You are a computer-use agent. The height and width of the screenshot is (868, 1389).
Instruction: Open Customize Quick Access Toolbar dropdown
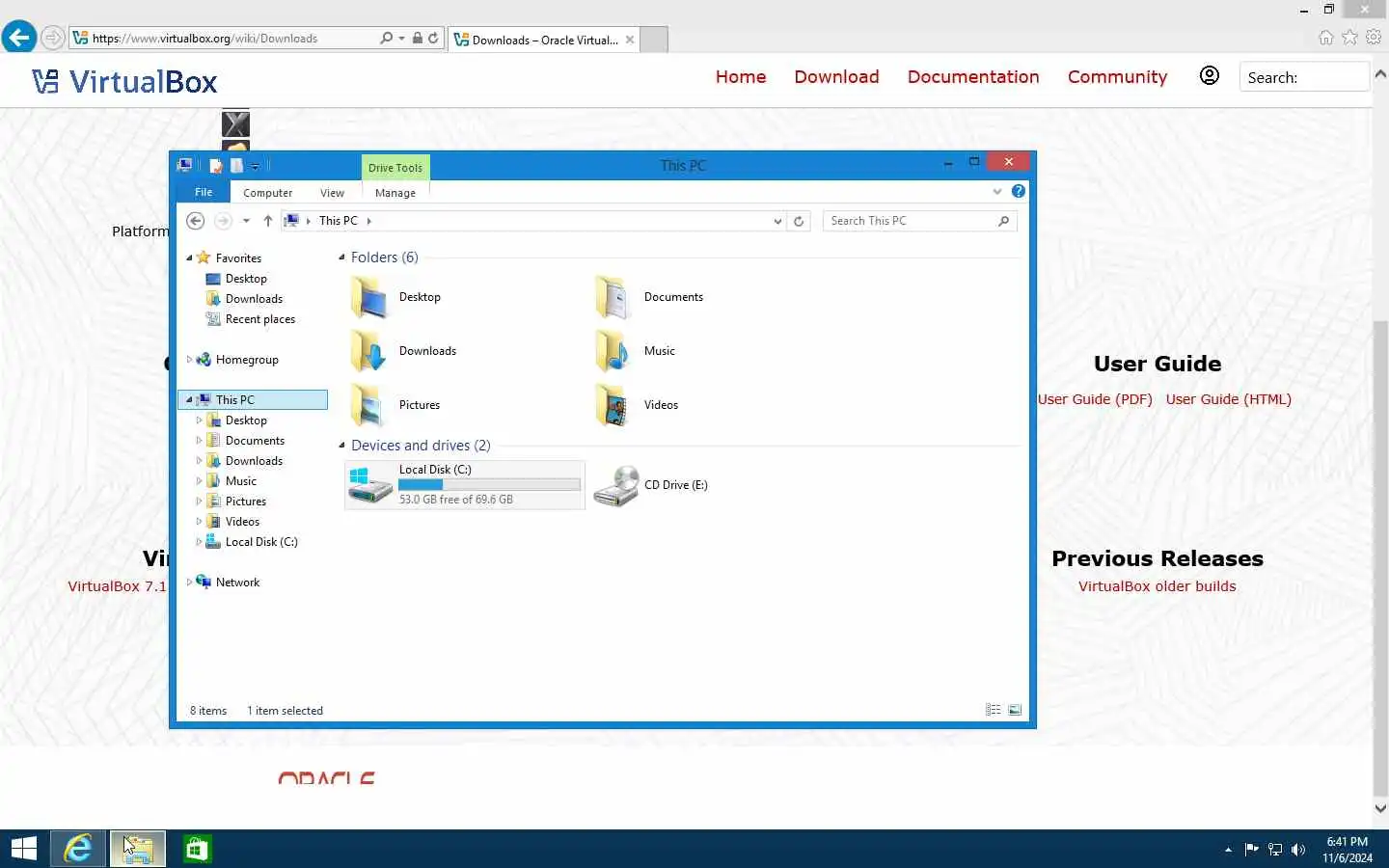pos(255,167)
